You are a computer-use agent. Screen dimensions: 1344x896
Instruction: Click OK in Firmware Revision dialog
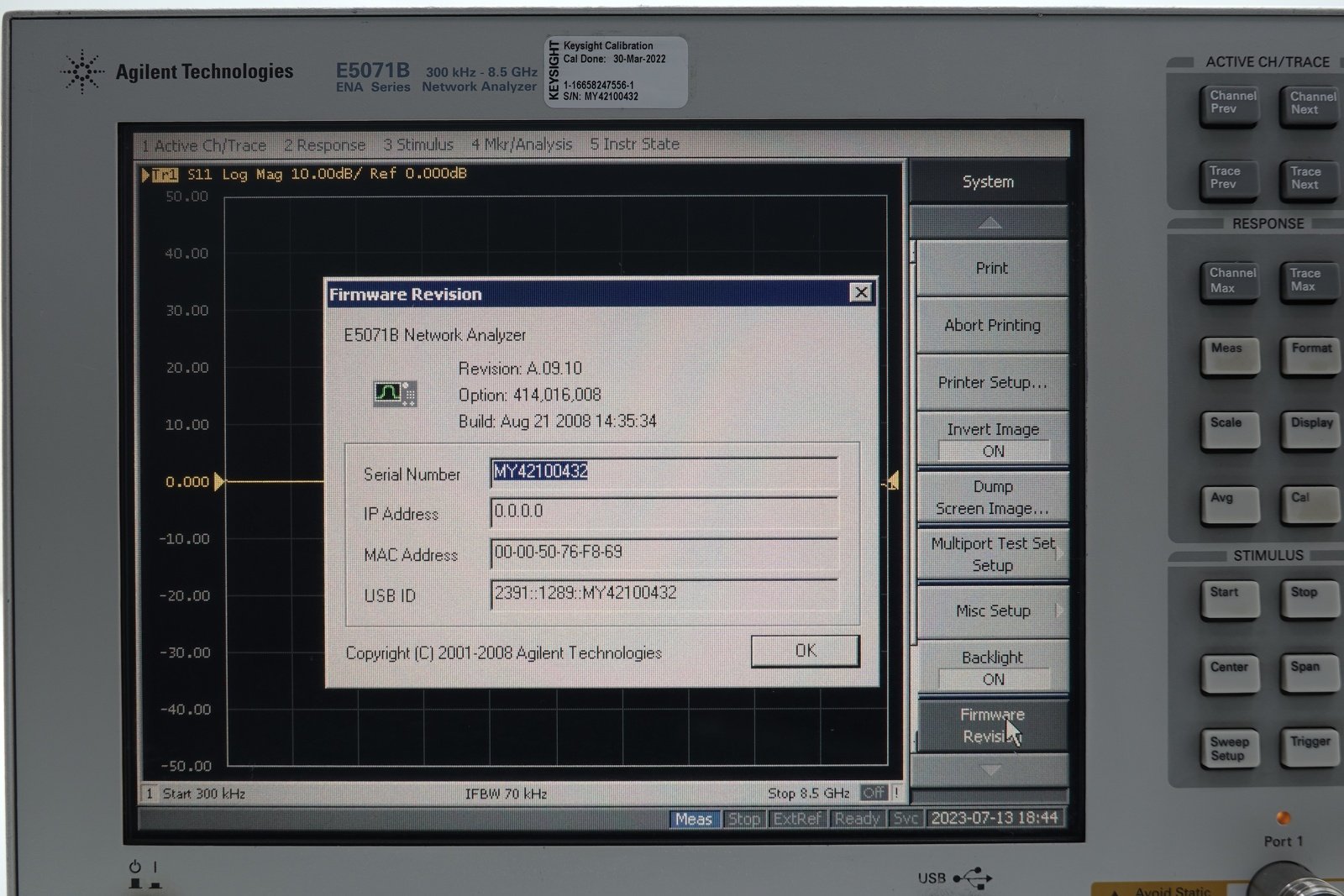[x=805, y=651]
